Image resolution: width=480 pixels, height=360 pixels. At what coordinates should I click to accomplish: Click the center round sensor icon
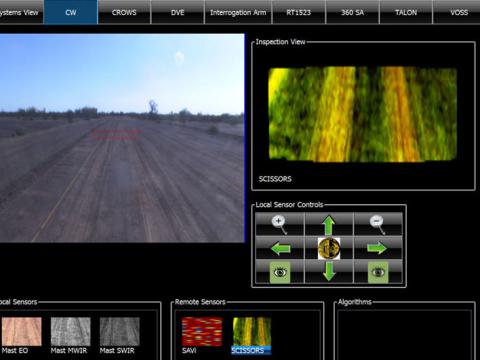click(329, 248)
